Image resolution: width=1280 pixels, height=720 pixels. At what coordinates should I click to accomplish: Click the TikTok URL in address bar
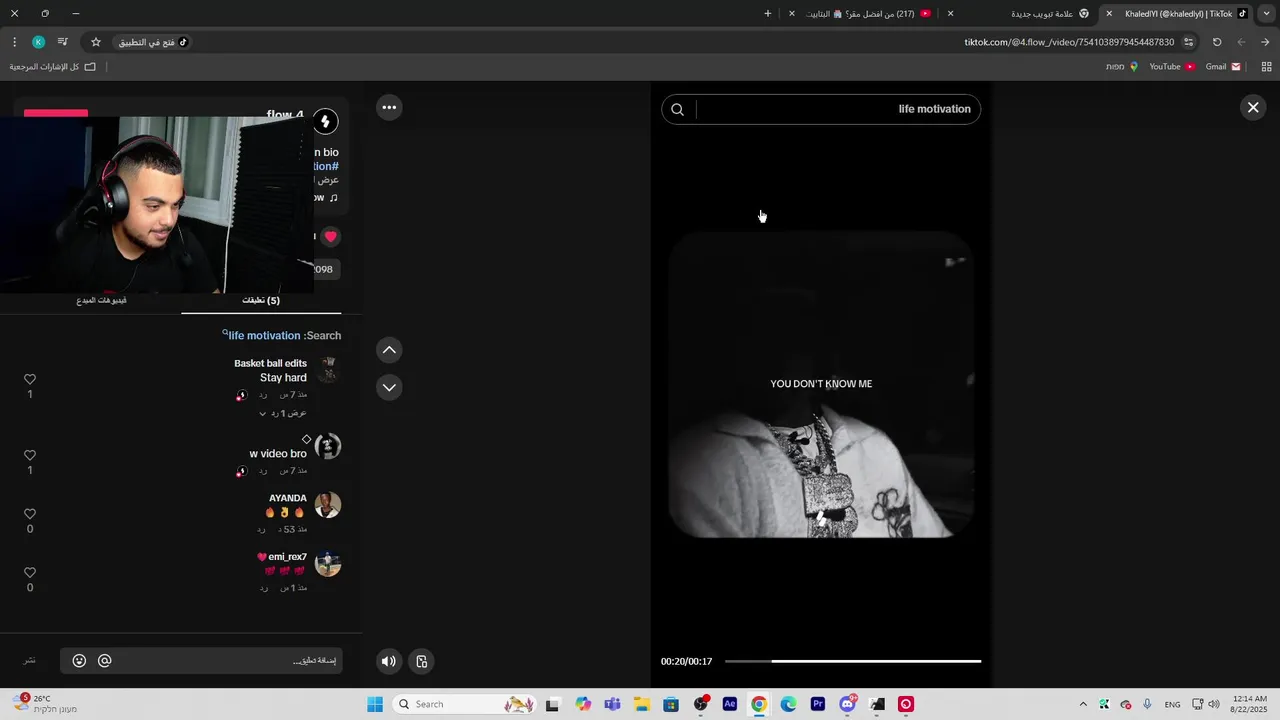point(1069,42)
